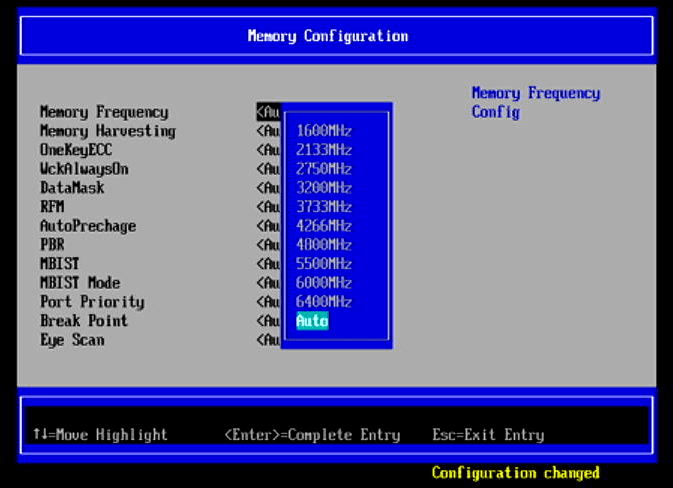Click the Memory Harvesting setting label
The width and height of the screenshot is (673, 488).
coord(108,131)
